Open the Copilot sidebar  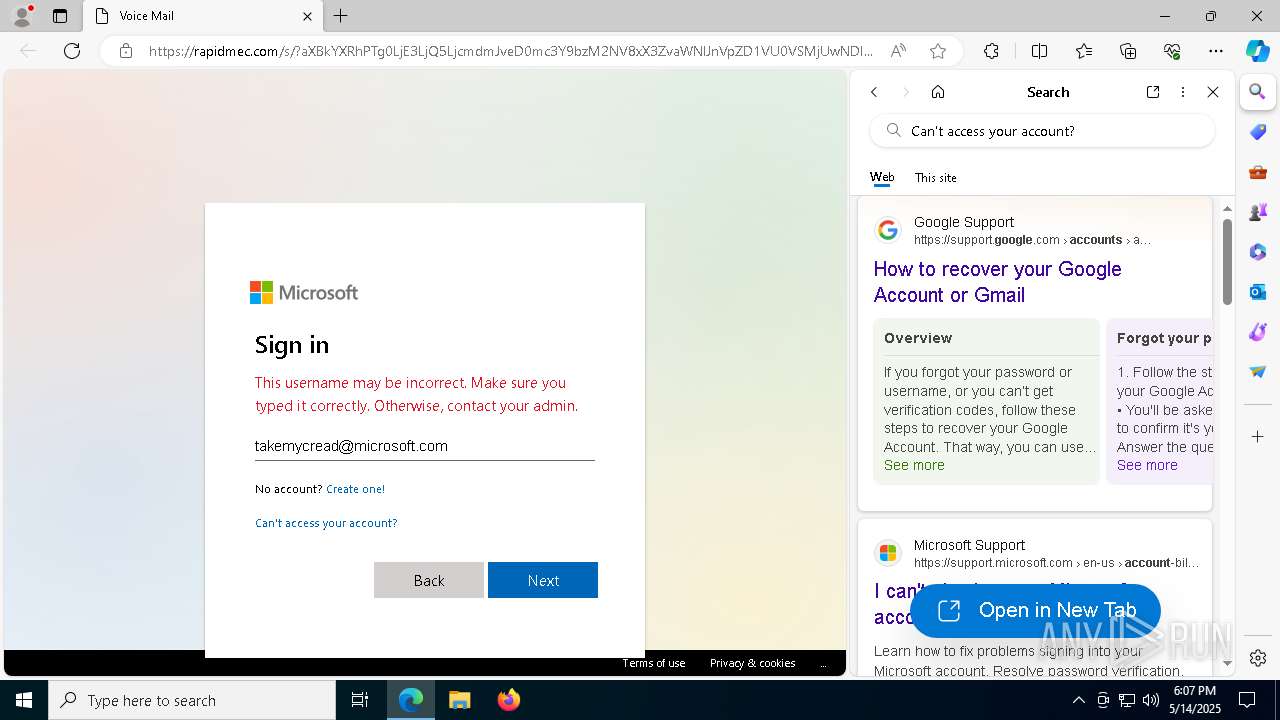click(x=1258, y=51)
